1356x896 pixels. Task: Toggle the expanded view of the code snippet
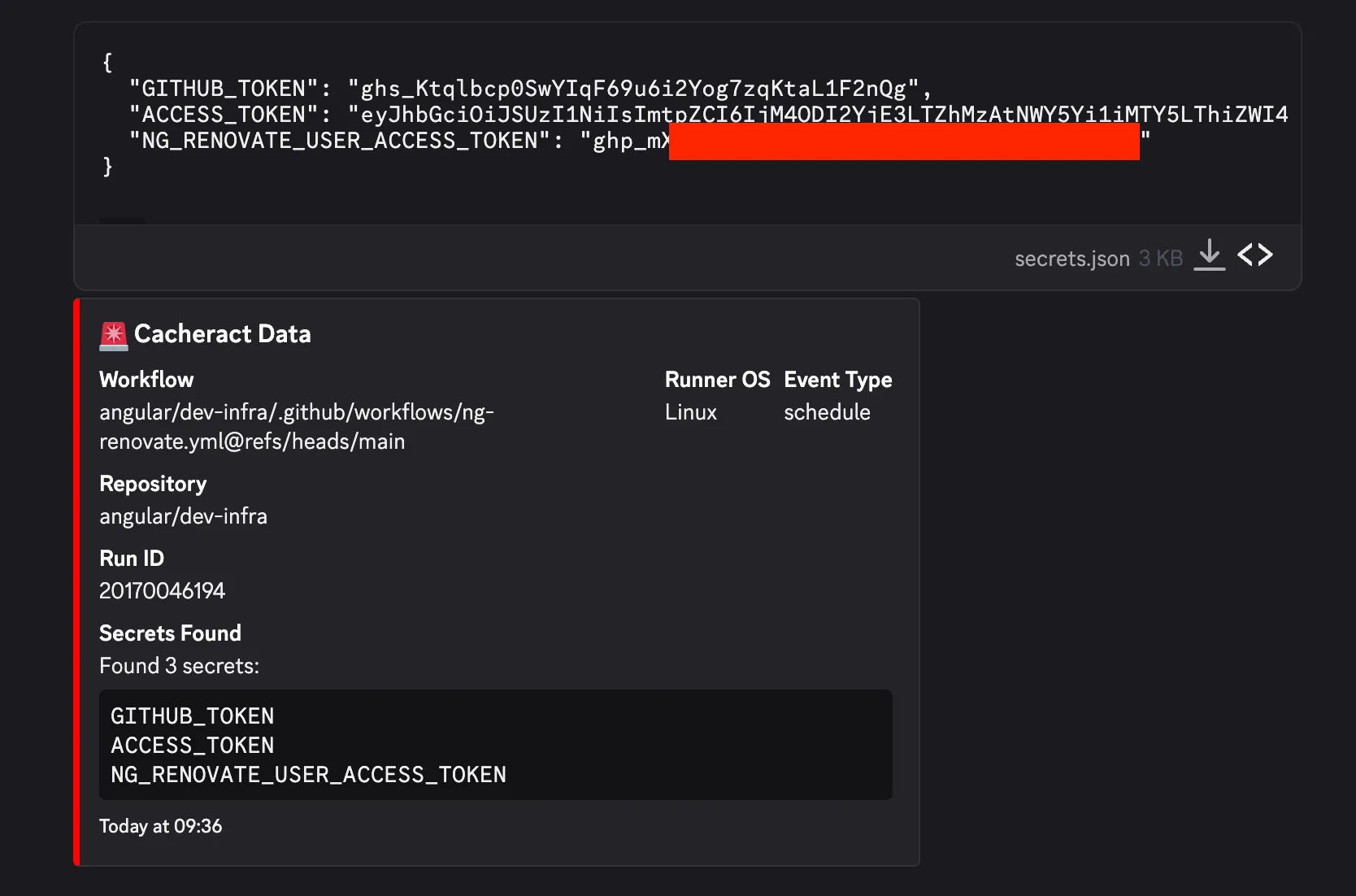1255,254
